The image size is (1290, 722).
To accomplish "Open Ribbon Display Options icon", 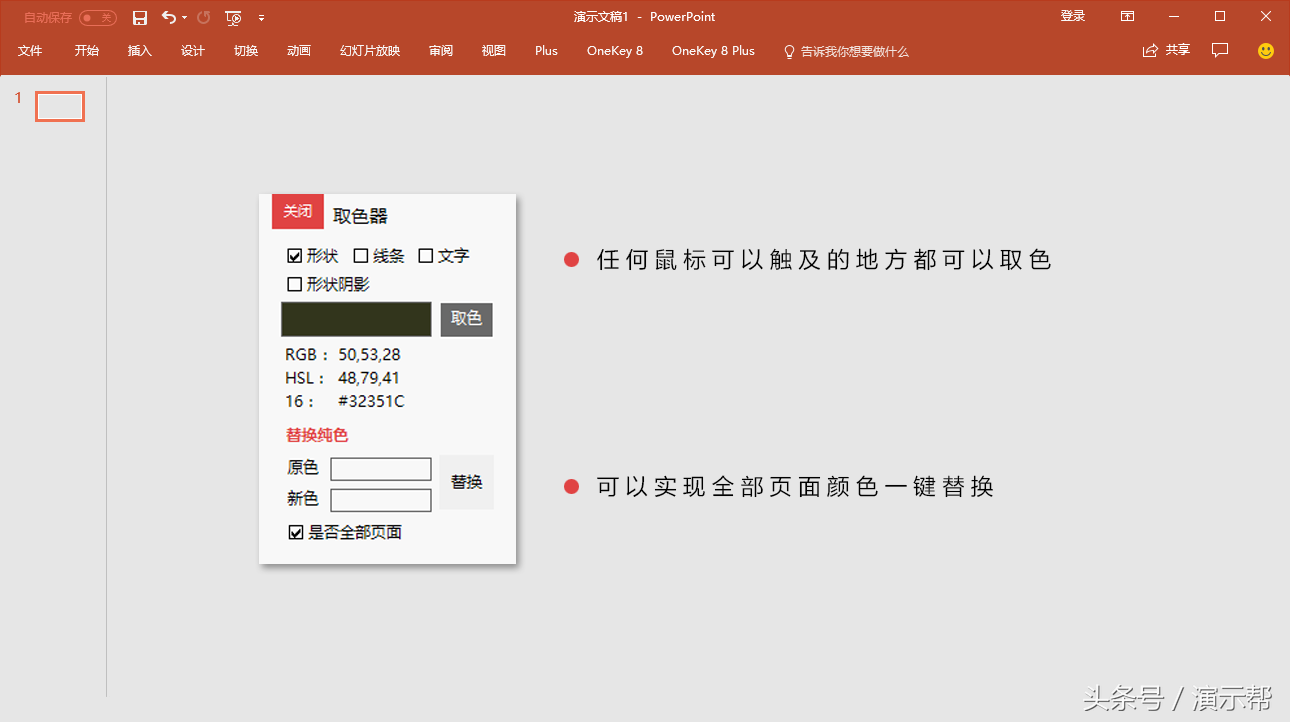I will coord(1127,16).
